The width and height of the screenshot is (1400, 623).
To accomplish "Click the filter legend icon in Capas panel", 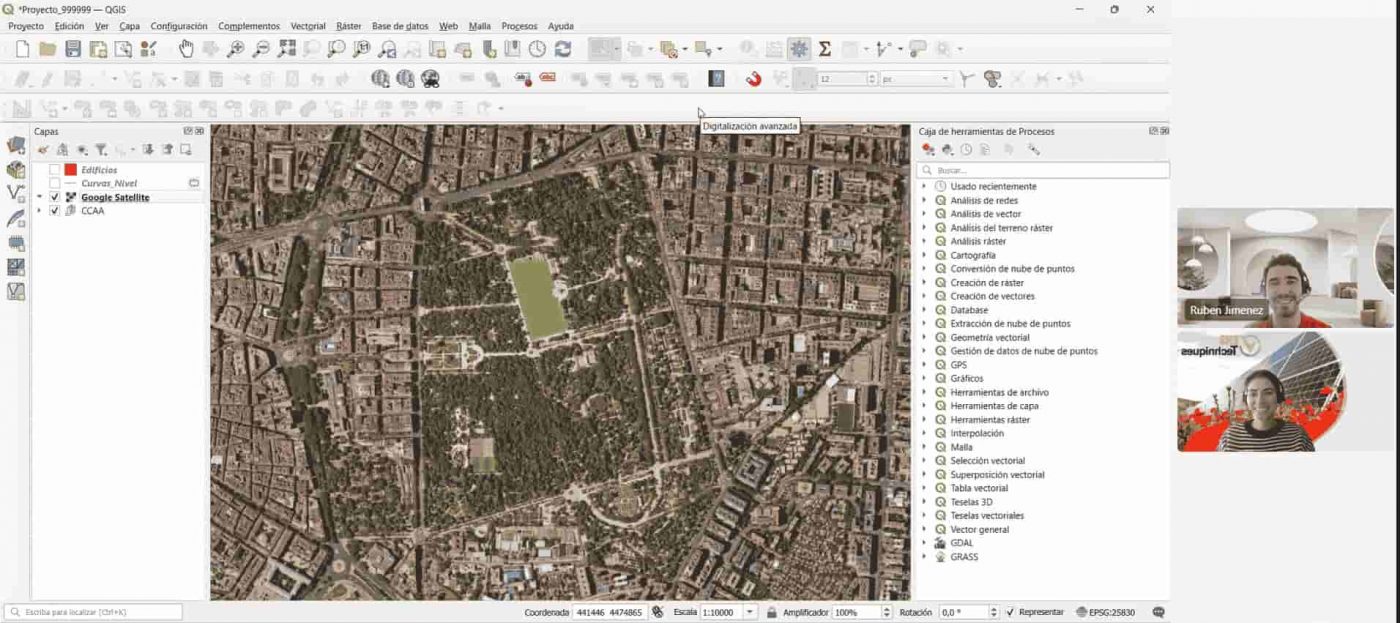I will pyautogui.click(x=101, y=150).
